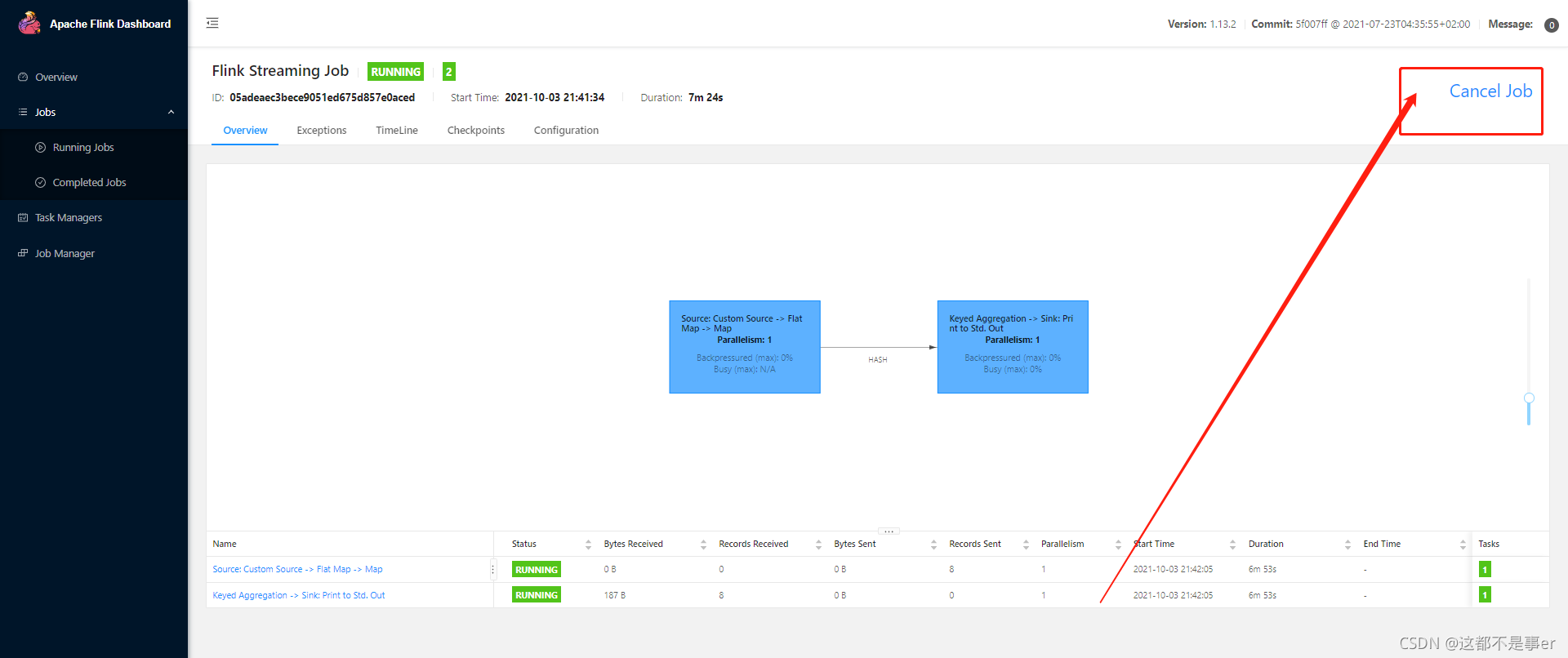Collapse the Jobs submenu chevron
The height and width of the screenshot is (658, 1568).
(171, 112)
